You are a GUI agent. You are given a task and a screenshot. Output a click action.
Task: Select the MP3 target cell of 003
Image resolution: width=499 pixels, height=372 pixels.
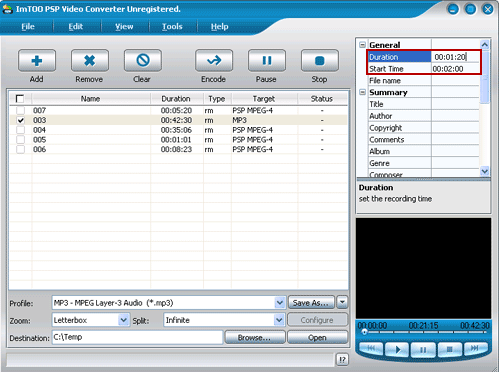240,120
